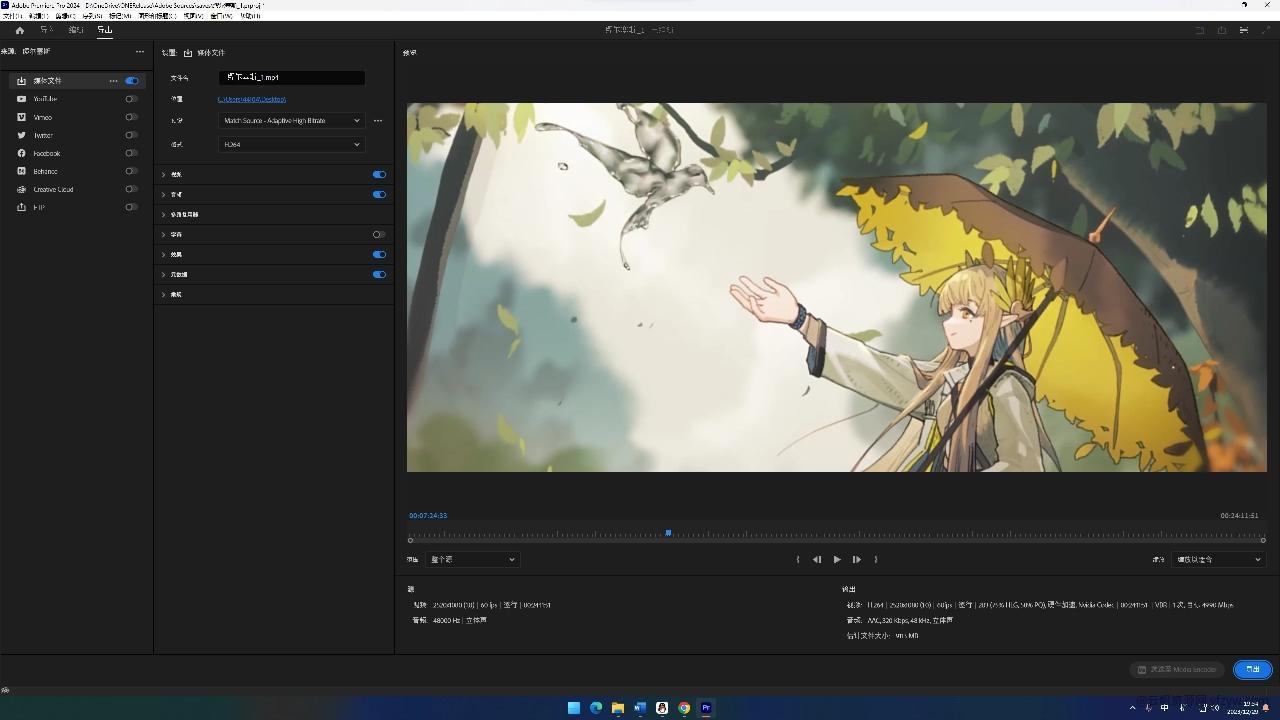Image resolution: width=1280 pixels, height=720 pixels.
Task: Open the 范围 range dropdown
Action: click(472, 560)
